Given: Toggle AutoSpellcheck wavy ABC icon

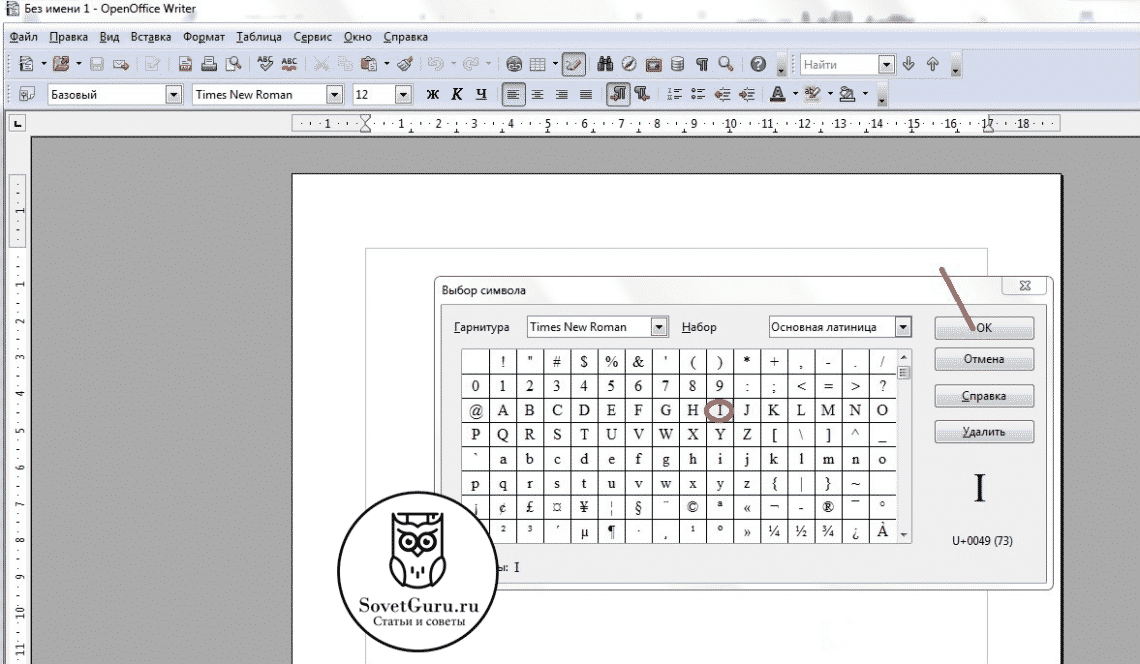Looking at the screenshot, I should click(x=289, y=64).
